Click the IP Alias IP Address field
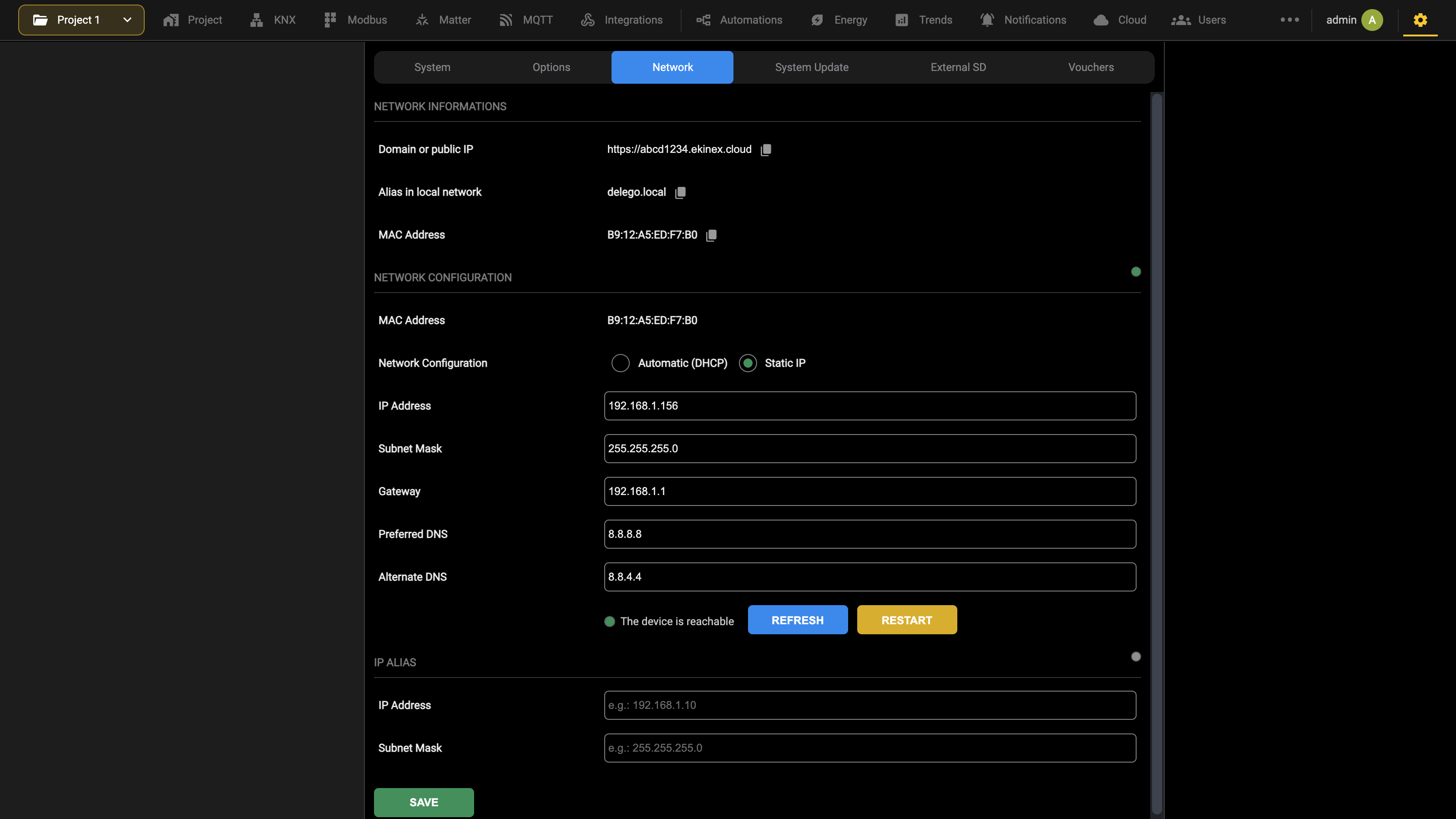The image size is (1456, 819). (x=870, y=705)
